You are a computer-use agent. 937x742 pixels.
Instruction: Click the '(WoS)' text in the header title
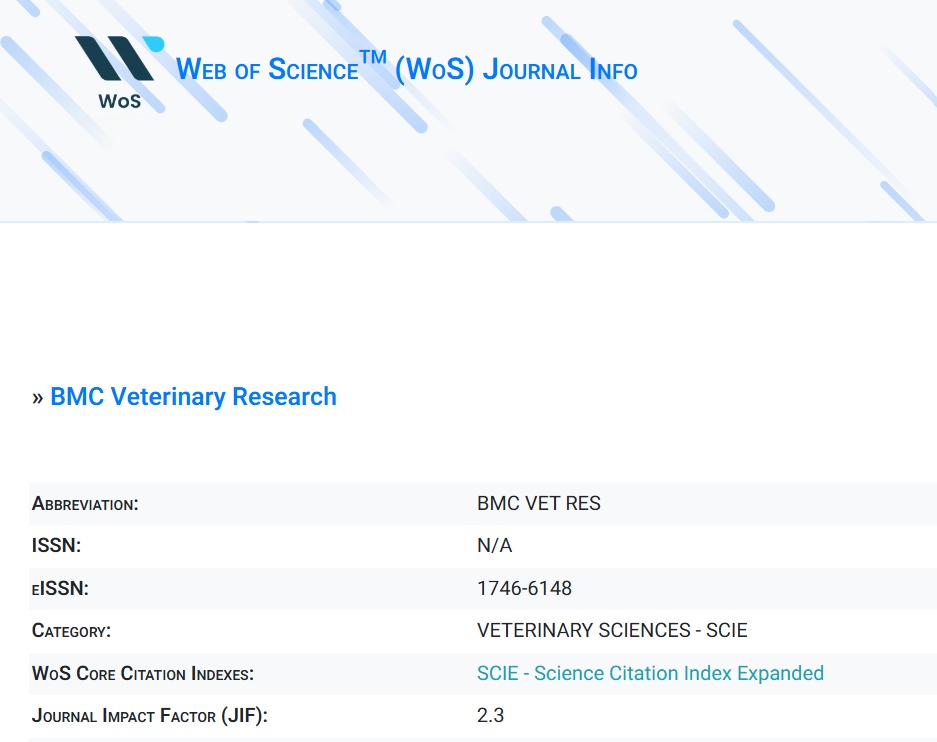434,70
